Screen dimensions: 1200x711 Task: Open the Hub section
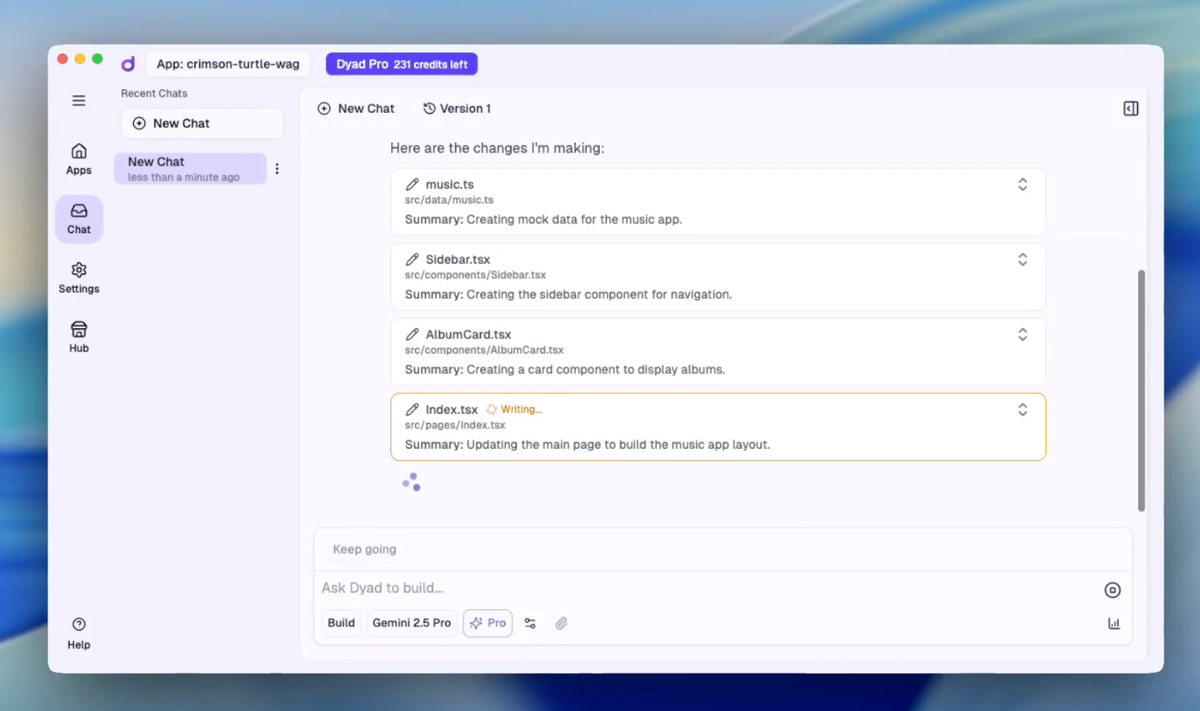pos(79,337)
